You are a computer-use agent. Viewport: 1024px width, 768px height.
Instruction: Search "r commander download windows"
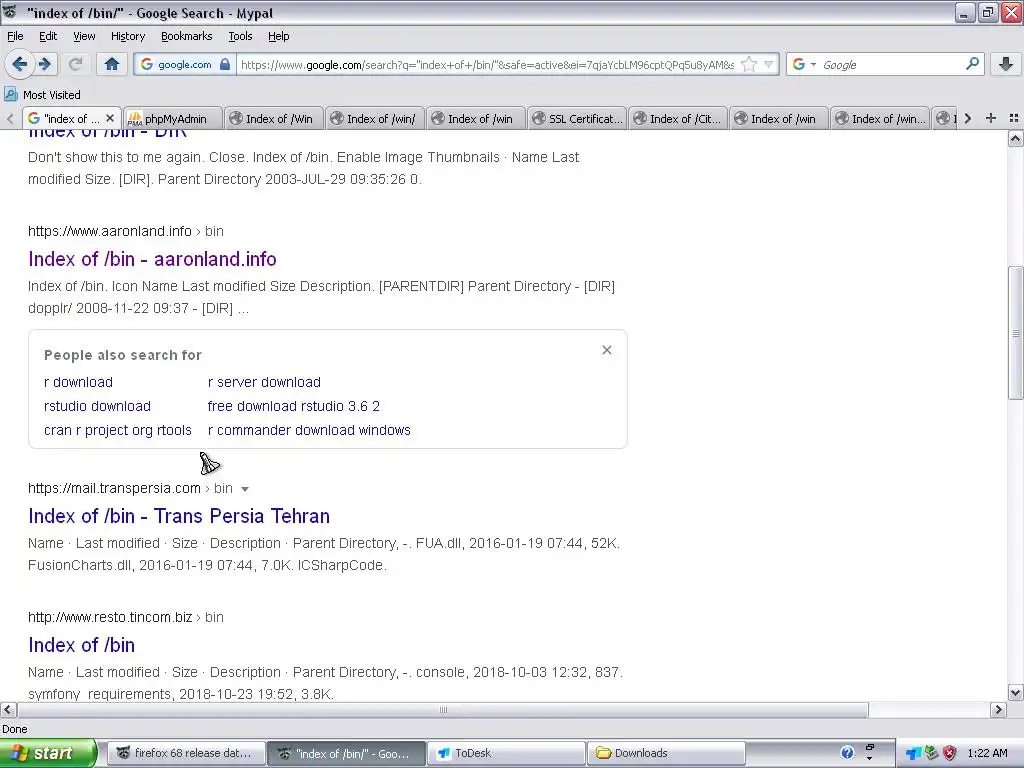pyautogui.click(x=309, y=430)
